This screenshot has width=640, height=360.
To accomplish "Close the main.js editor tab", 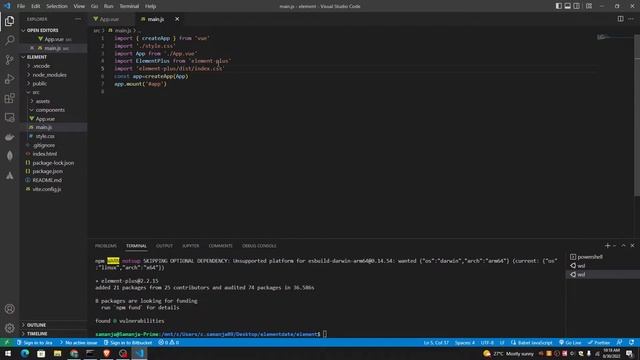I will 177,19.
